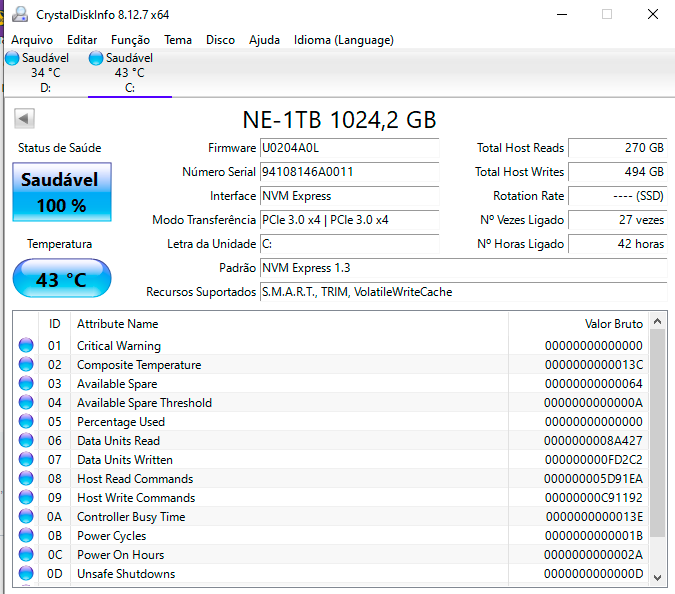Open the Função menu
The width and height of the screenshot is (675, 594).
point(130,40)
